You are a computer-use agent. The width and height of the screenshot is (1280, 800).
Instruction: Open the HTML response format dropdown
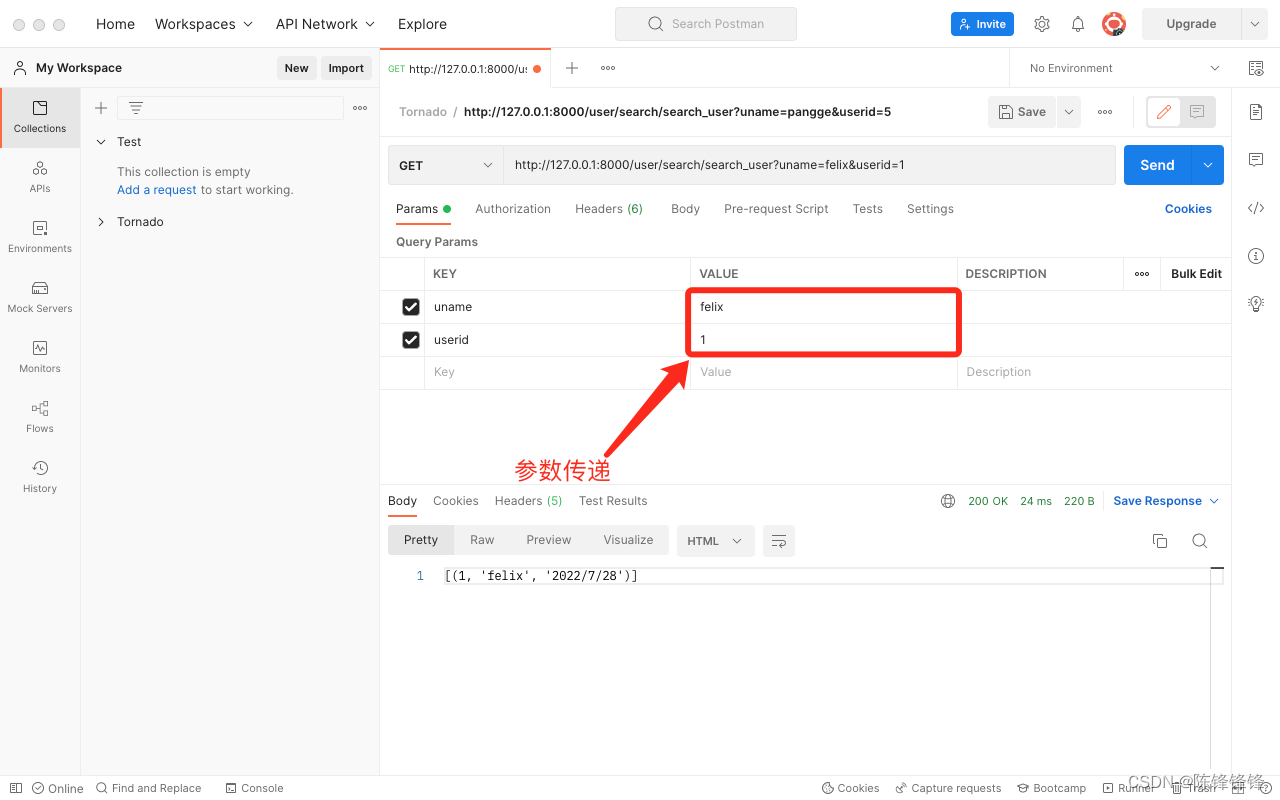click(715, 541)
